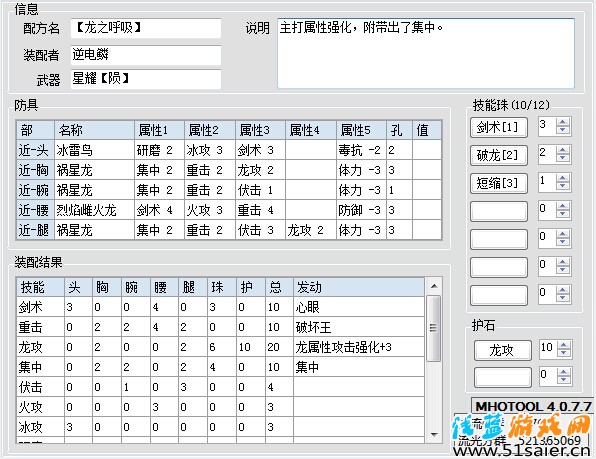Click the 总 column header in results table
The image size is (596, 459).
coord(279,287)
